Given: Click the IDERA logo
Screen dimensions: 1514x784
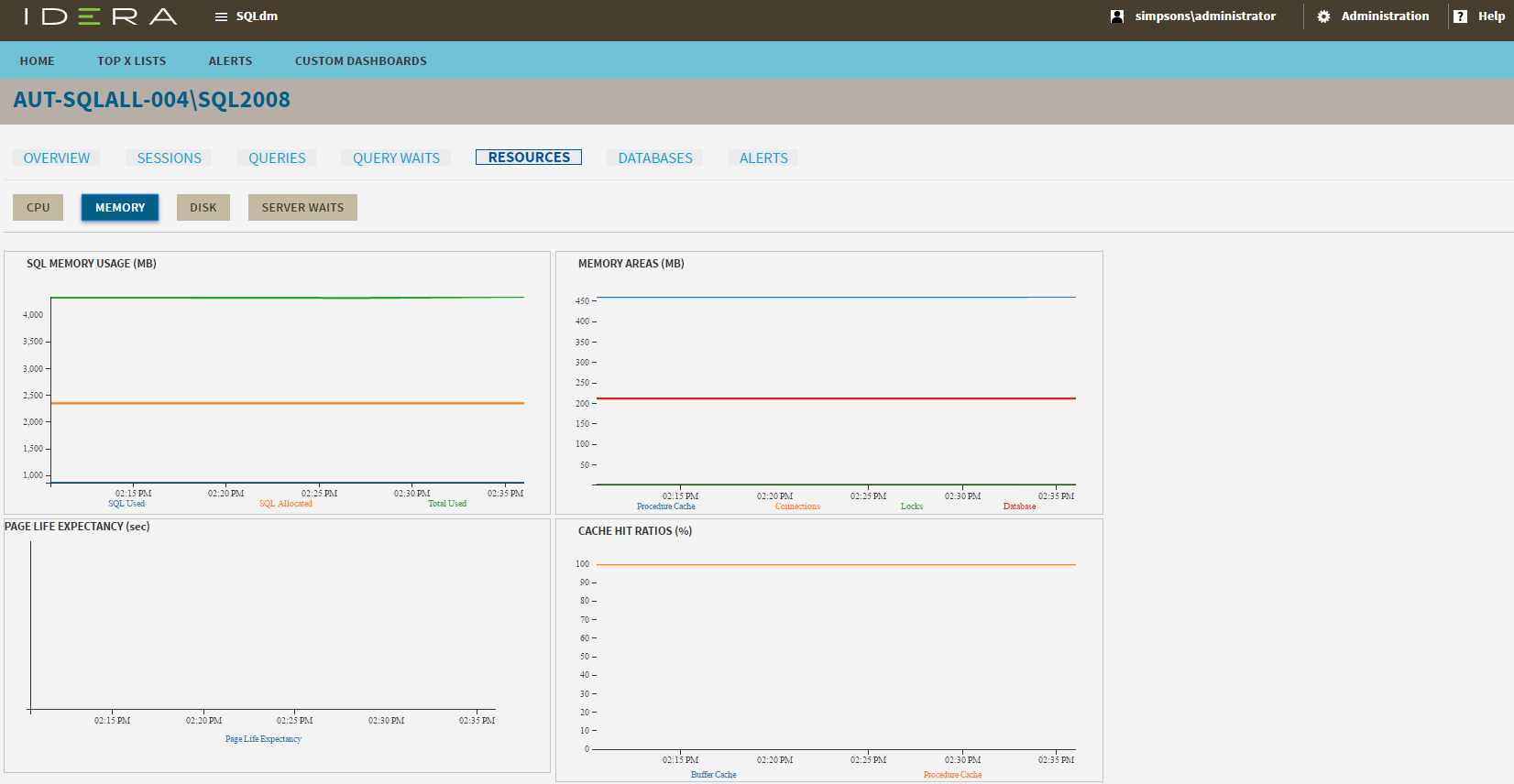Looking at the screenshot, I should pos(100,16).
